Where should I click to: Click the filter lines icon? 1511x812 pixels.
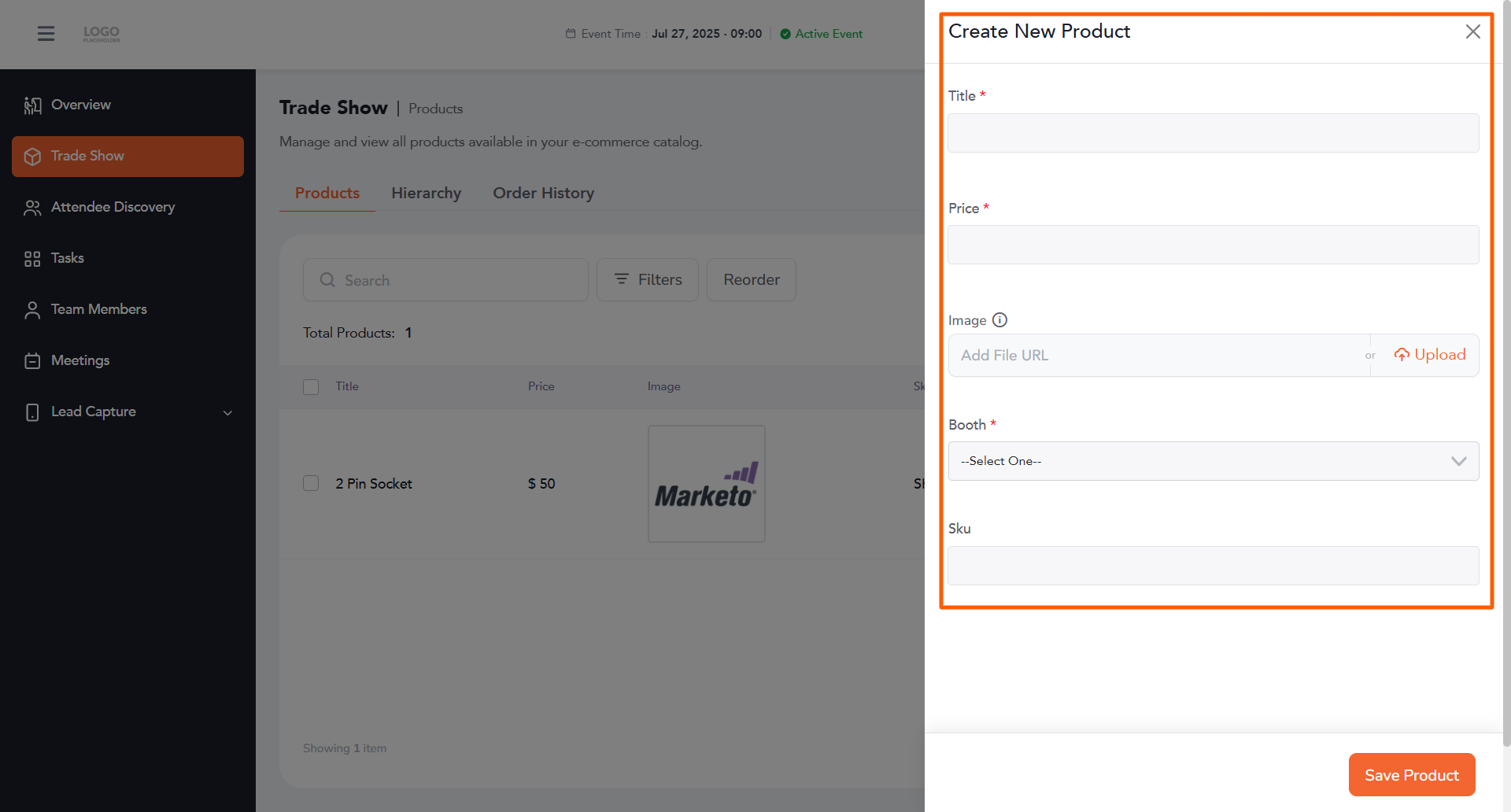coord(622,279)
